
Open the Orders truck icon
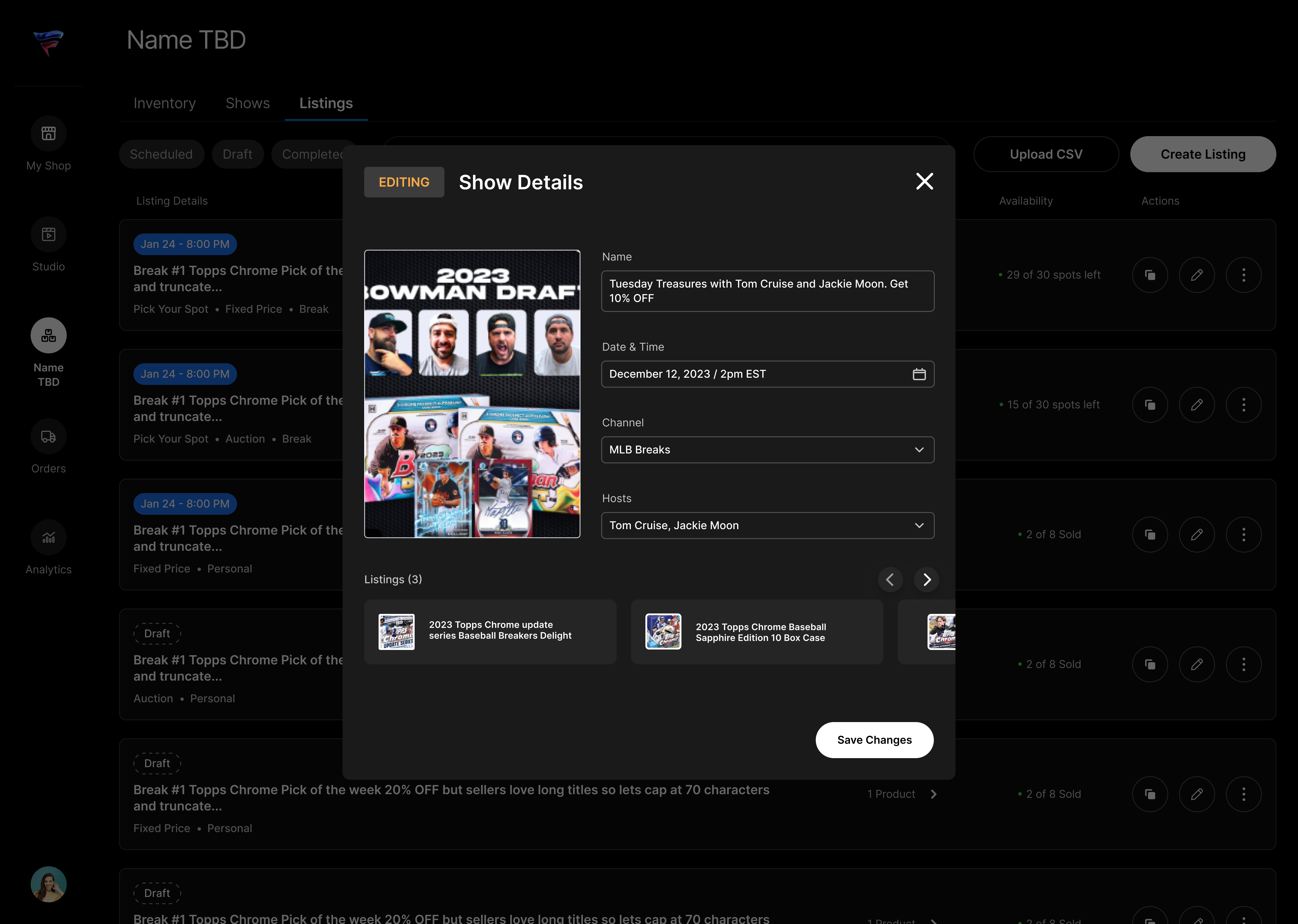pos(48,436)
